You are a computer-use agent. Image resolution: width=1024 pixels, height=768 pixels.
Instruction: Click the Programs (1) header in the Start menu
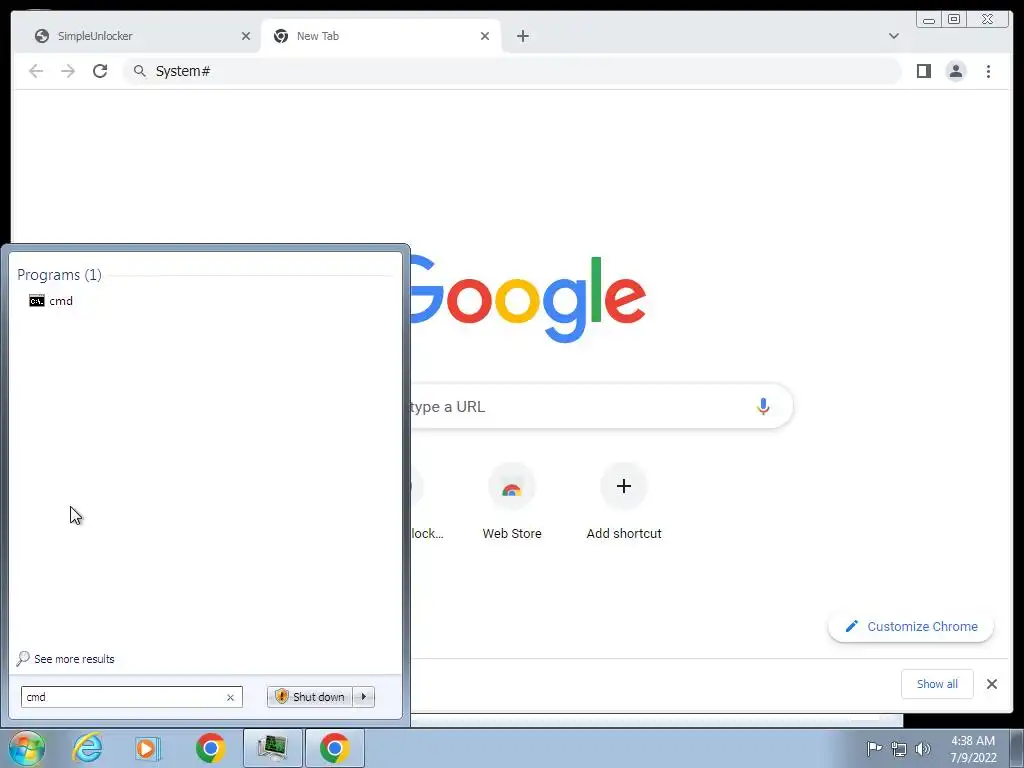click(x=59, y=275)
